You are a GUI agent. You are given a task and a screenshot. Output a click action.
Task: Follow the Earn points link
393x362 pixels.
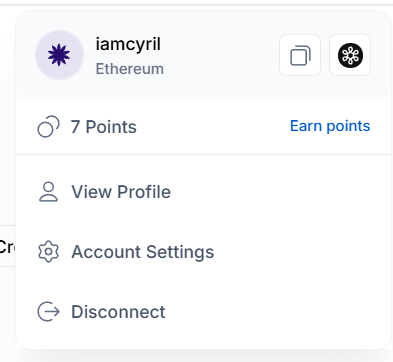tap(330, 126)
